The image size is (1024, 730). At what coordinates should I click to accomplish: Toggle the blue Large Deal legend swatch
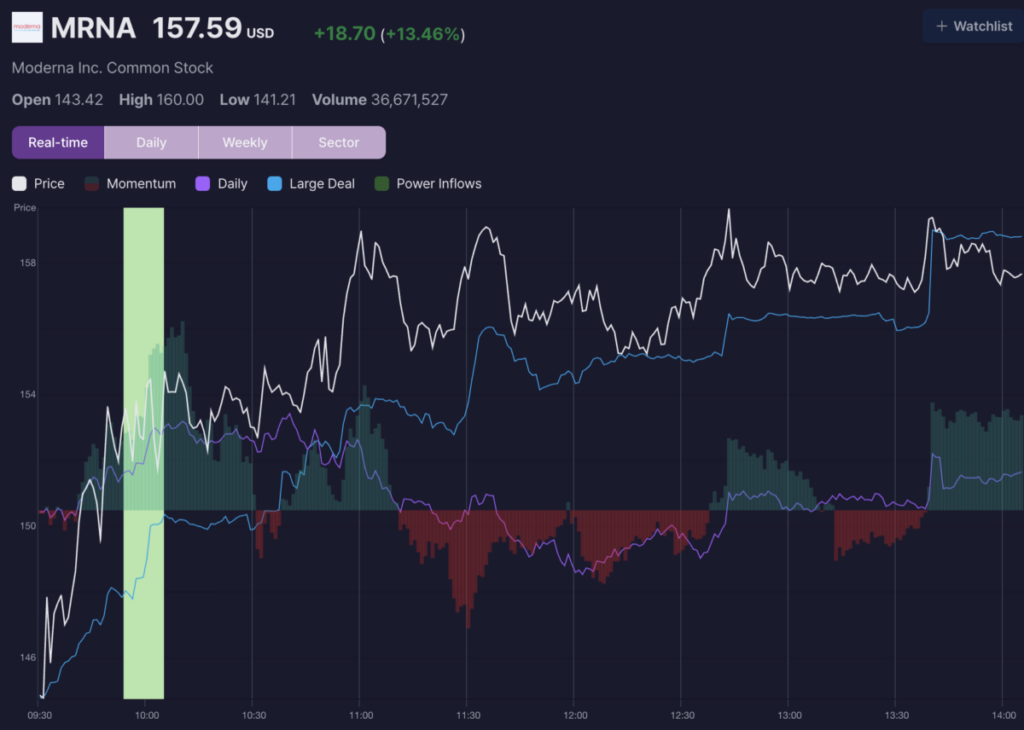pyautogui.click(x=274, y=183)
